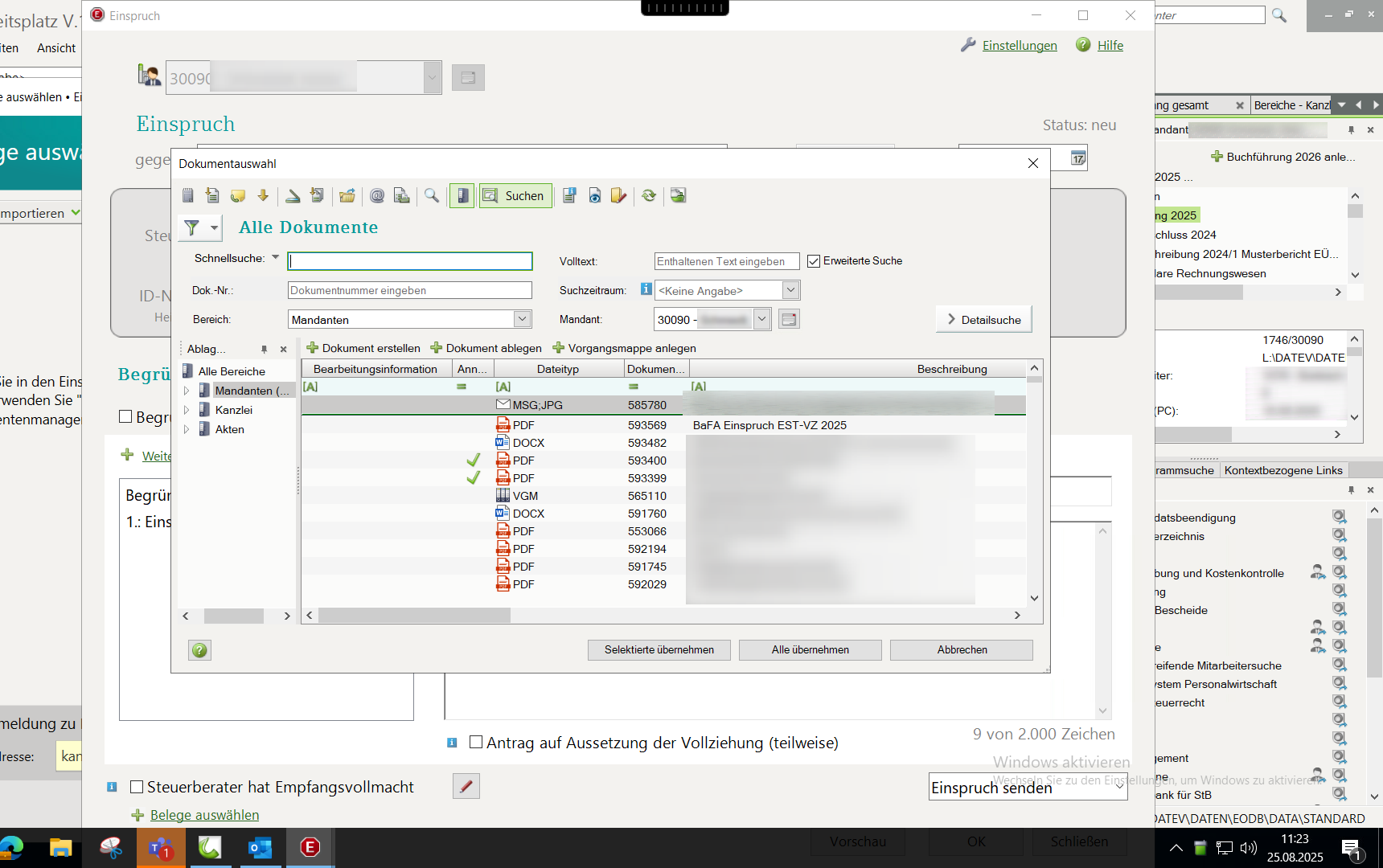Click the green help icon in dialog footer
The image size is (1383, 868).
click(x=199, y=650)
